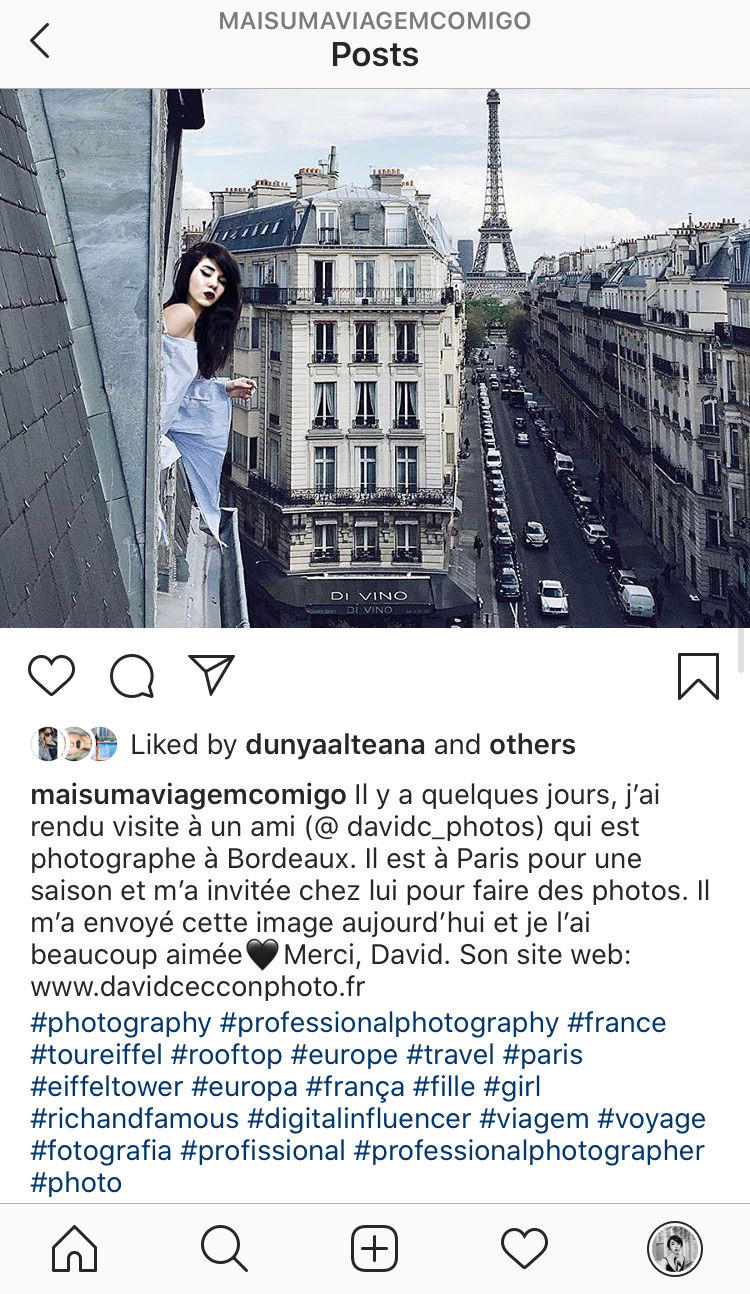This screenshot has width=750, height=1294.
Task: Open hashtag #digitalinfluencer
Action: pyautogui.click(x=359, y=1119)
